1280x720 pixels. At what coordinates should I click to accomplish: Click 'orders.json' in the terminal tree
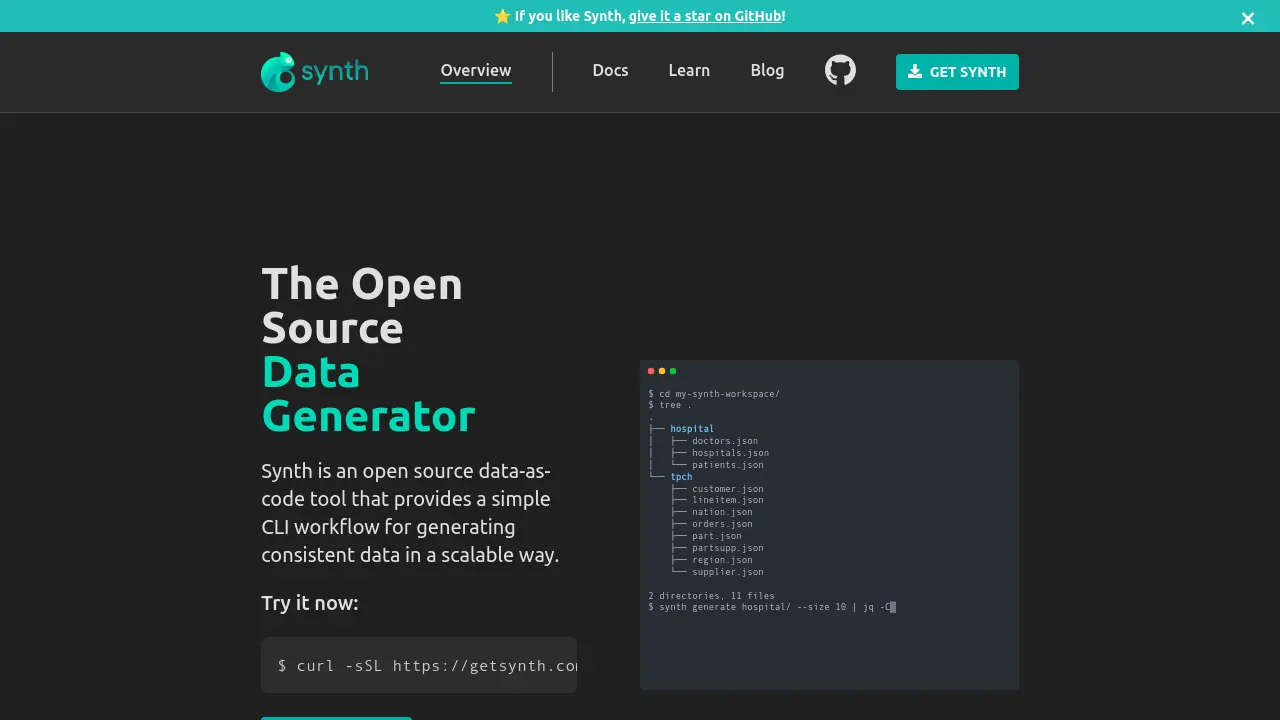tap(722, 524)
